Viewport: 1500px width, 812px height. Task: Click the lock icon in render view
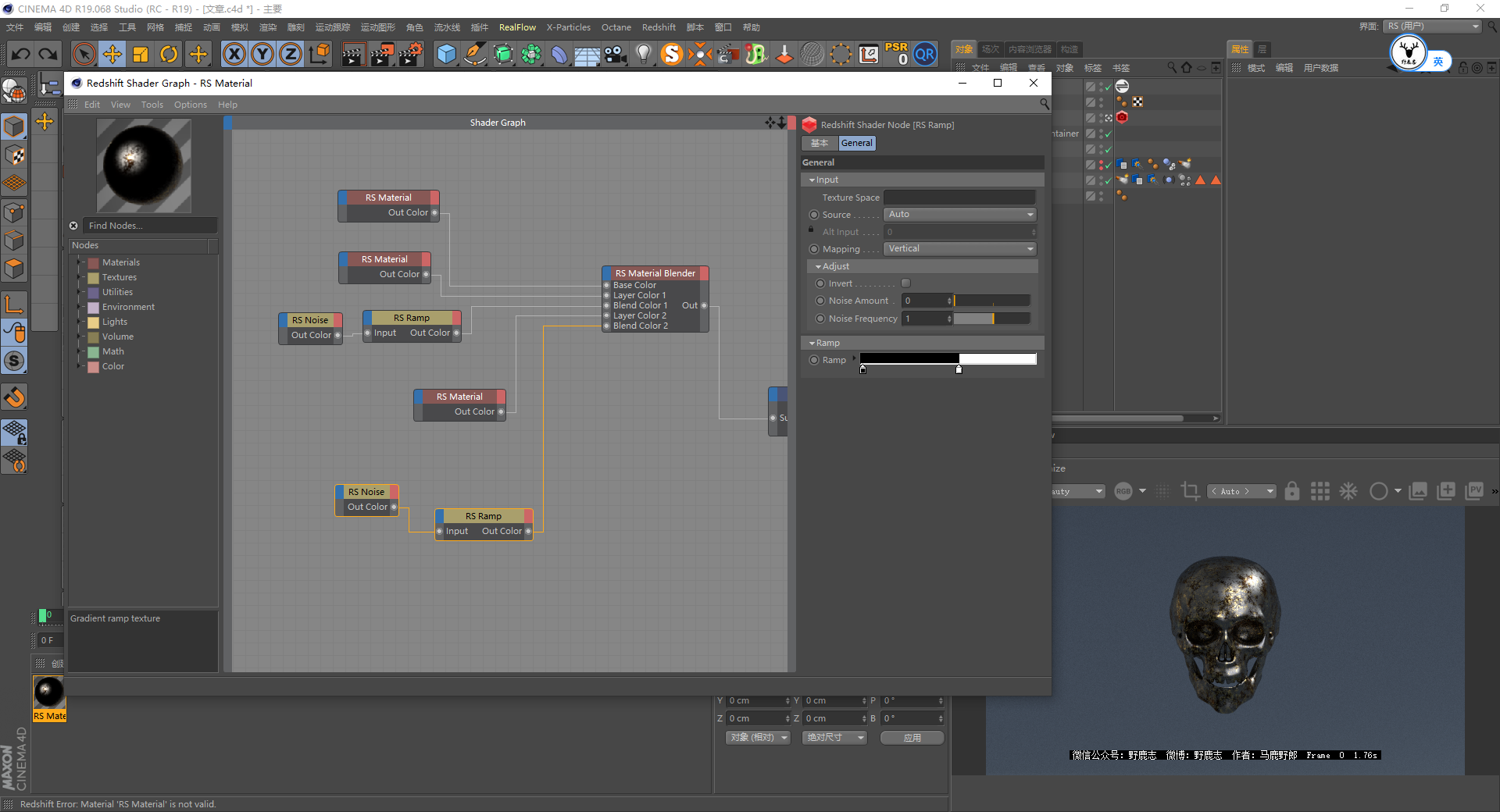(x=1292, y=491)
